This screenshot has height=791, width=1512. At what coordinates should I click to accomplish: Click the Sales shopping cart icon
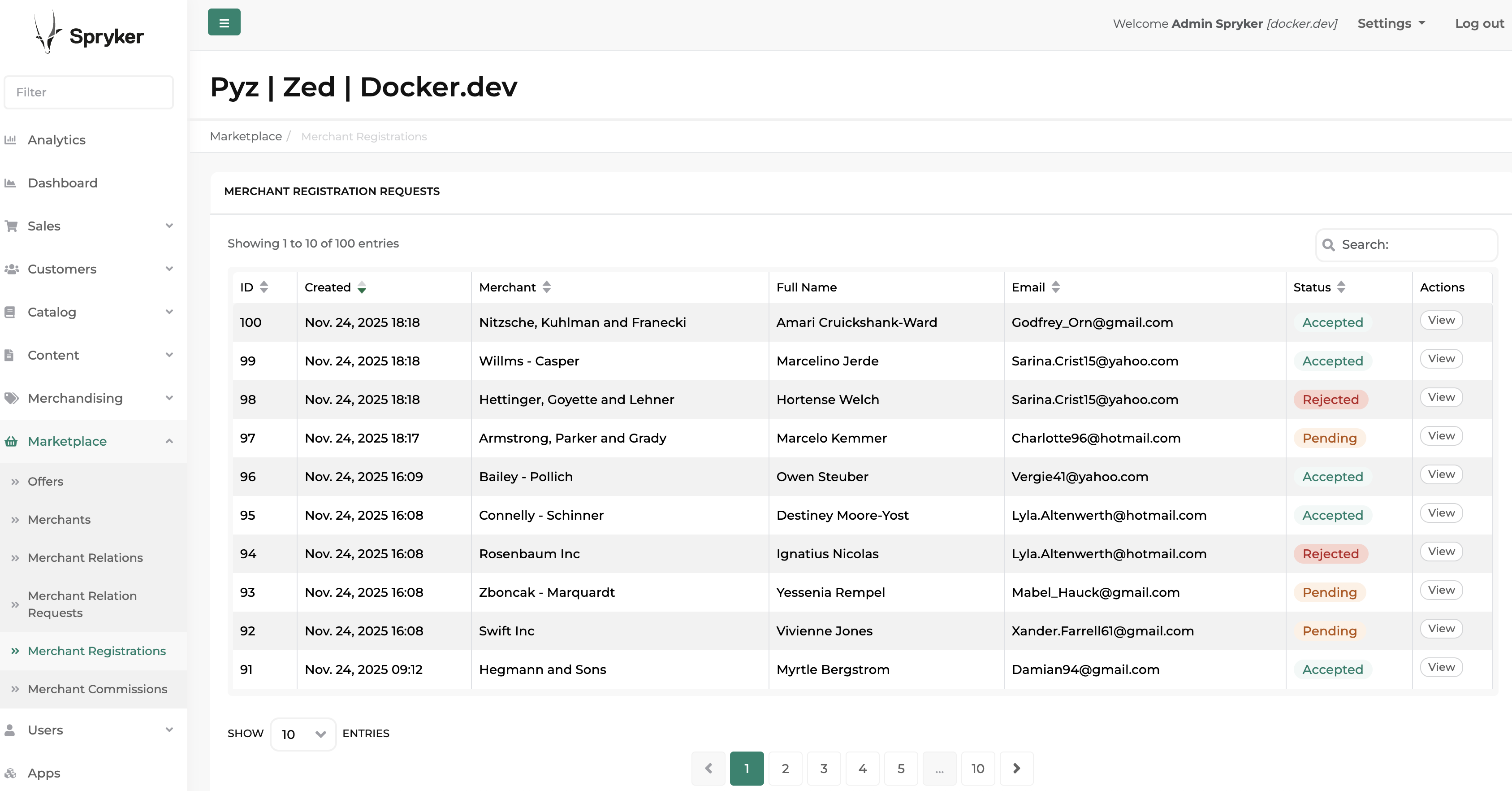click(x=11, y=226)
